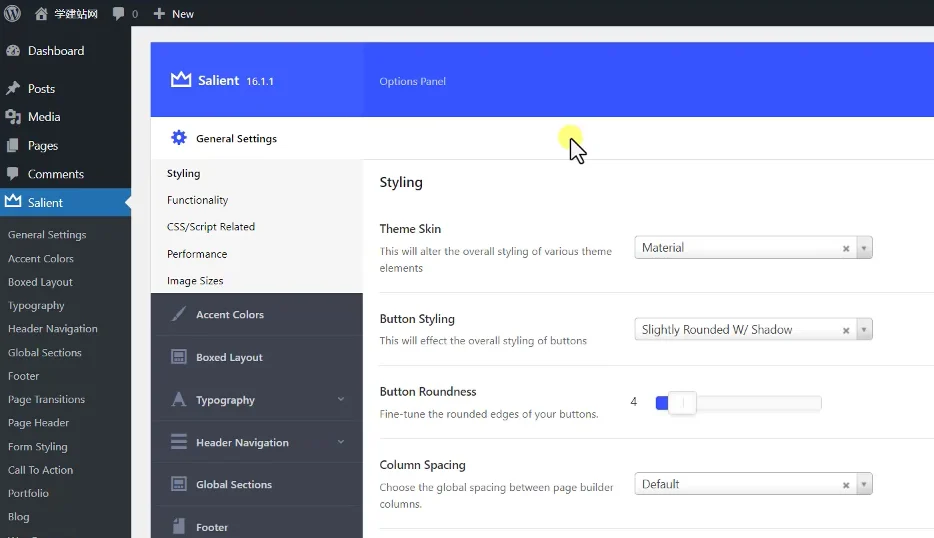
Task: Select the Slightly Rounded W/ Shadow box
Action: coord(754,329)
